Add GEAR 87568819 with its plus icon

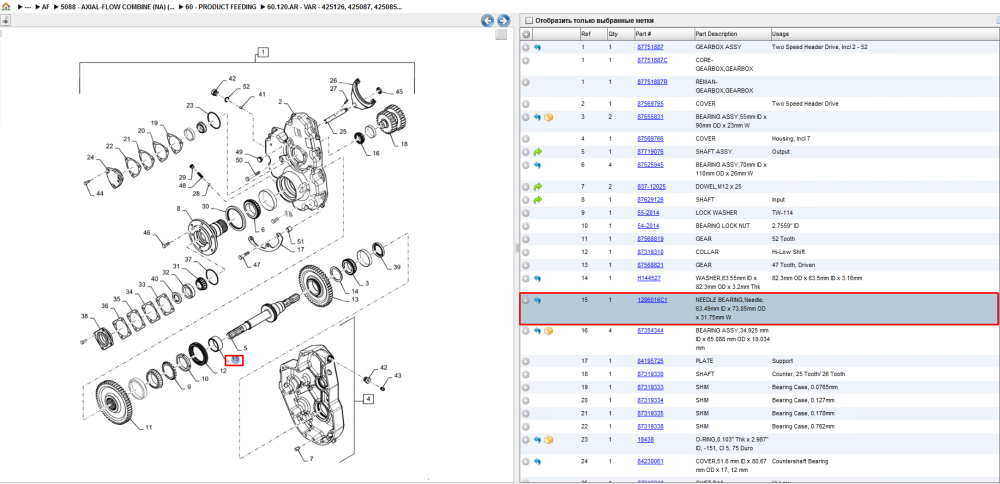tap(526, 239)
